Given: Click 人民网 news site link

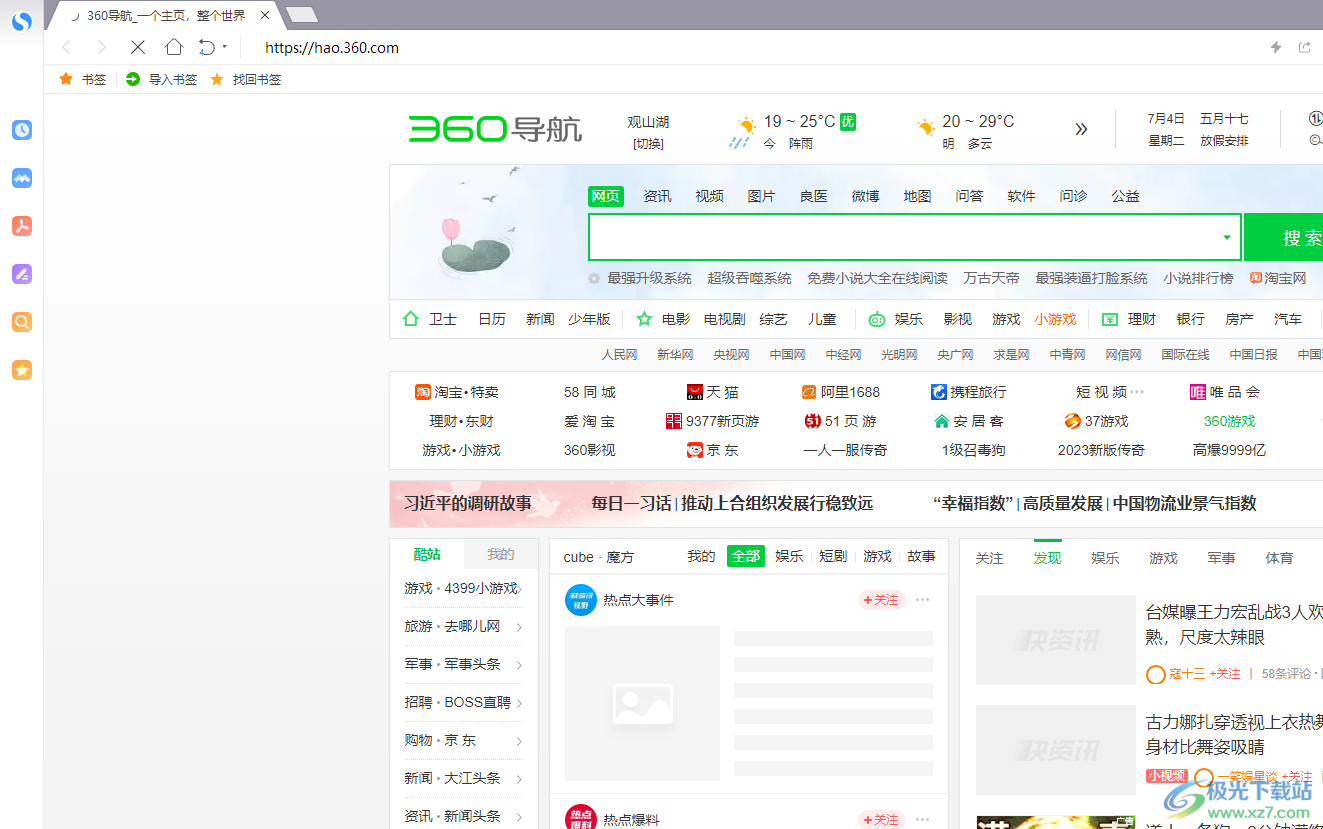Looking at the screenshot, I should tap(619, 354).
